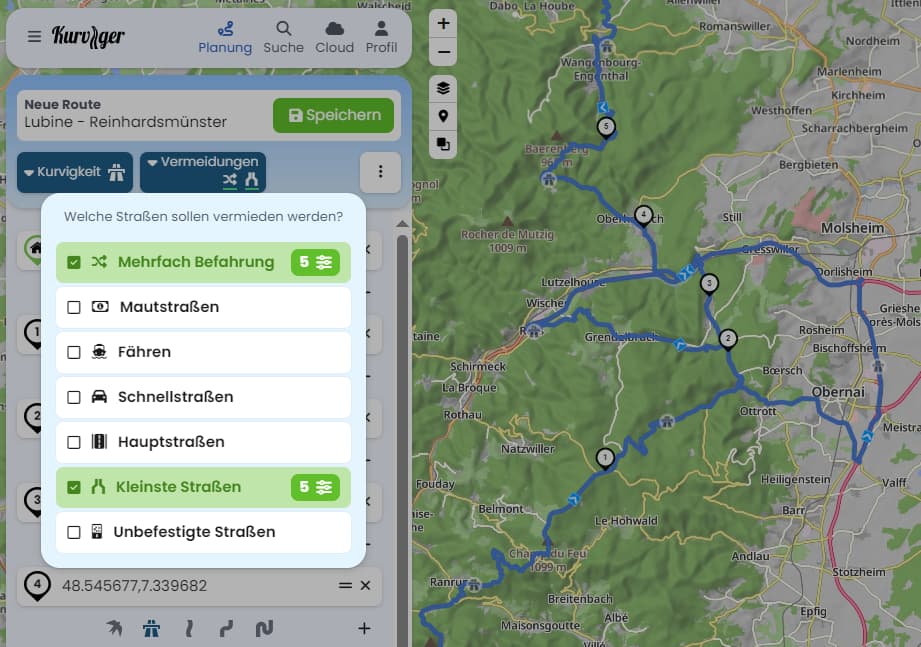Expand the Kurvigkeit dropdown
921x647 pixels.
coord(75,172)
